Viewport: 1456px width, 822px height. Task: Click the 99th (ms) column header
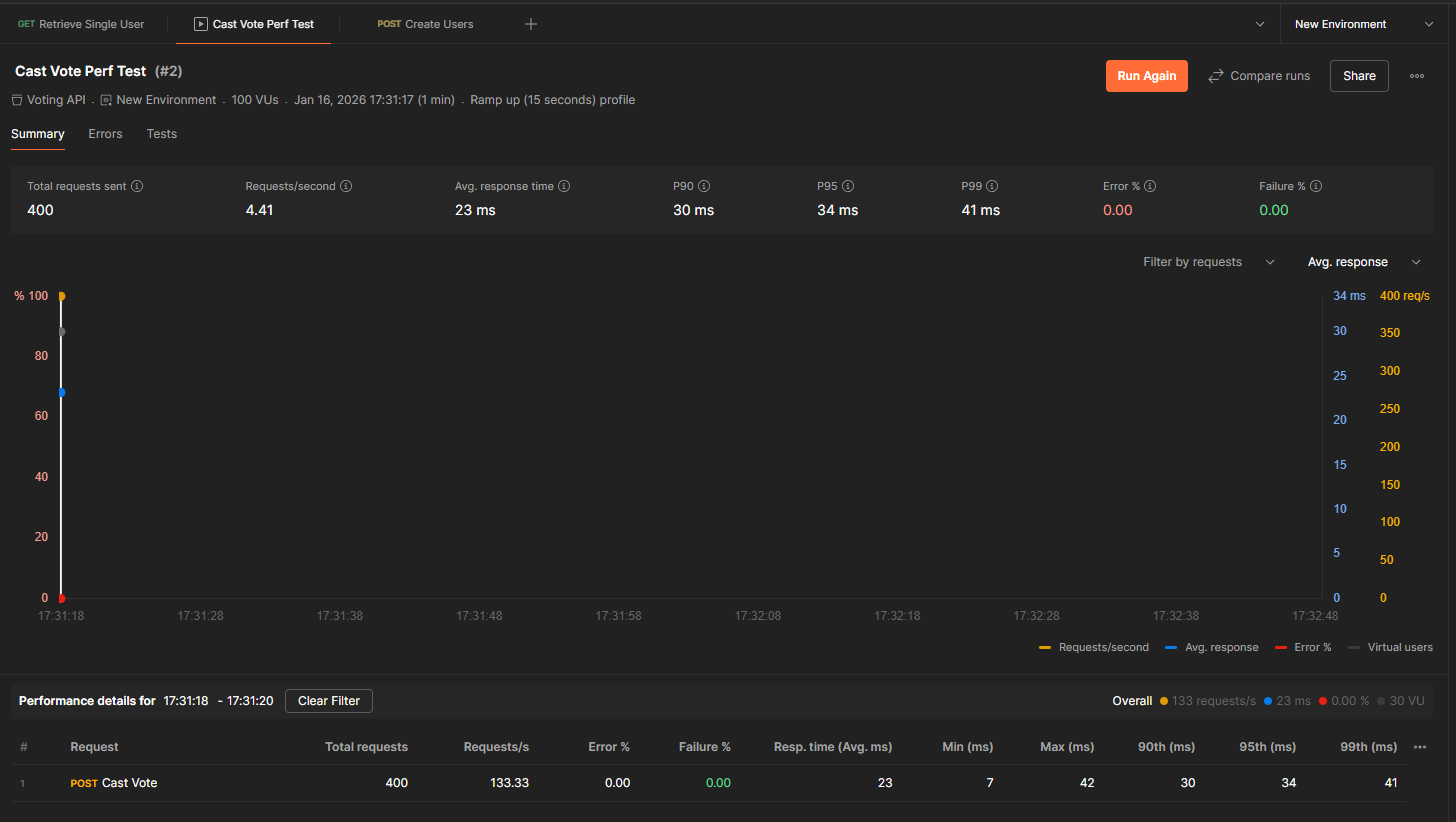pyautogui.click(x=1369, y=747)
